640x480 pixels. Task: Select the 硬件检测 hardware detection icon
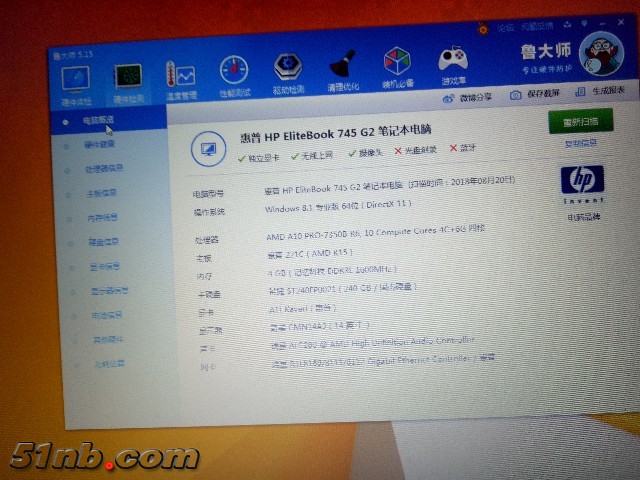pos(127,79)
